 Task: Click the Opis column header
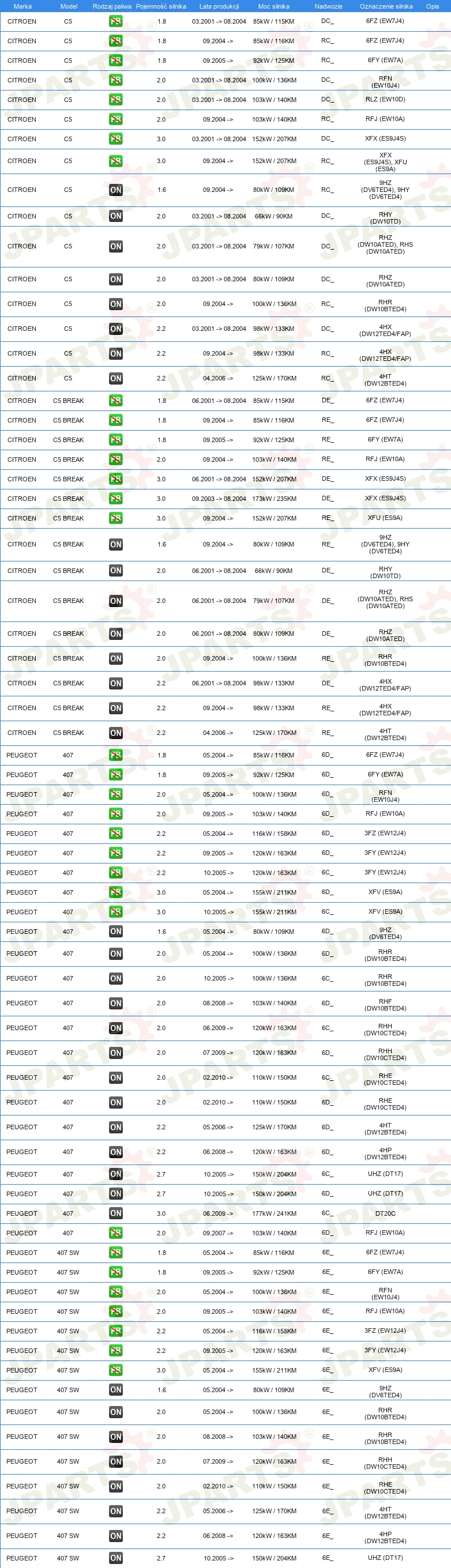click(433, 7)
